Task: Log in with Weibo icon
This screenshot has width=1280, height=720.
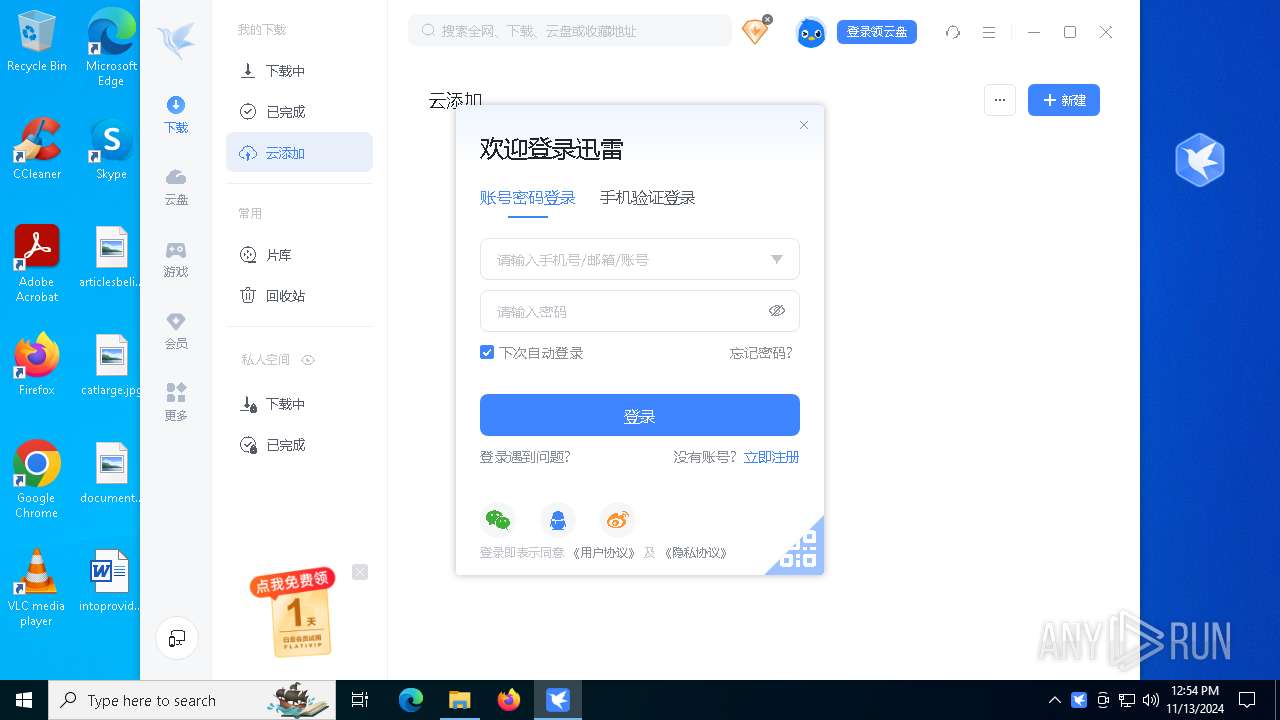Action: click(618, 519)
